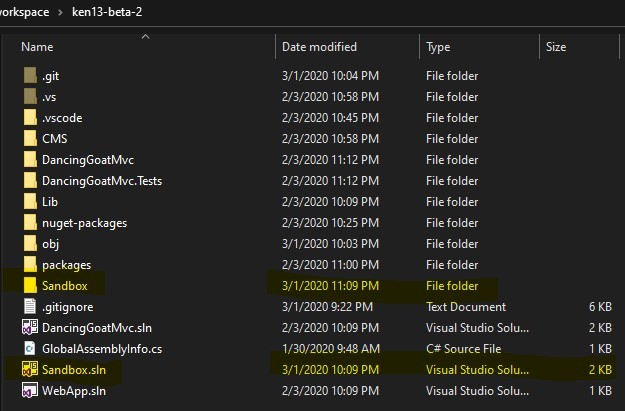Select the Sandbox folder name
The width and height of the screenshot is (625, 411).
[x=65, y=286]
